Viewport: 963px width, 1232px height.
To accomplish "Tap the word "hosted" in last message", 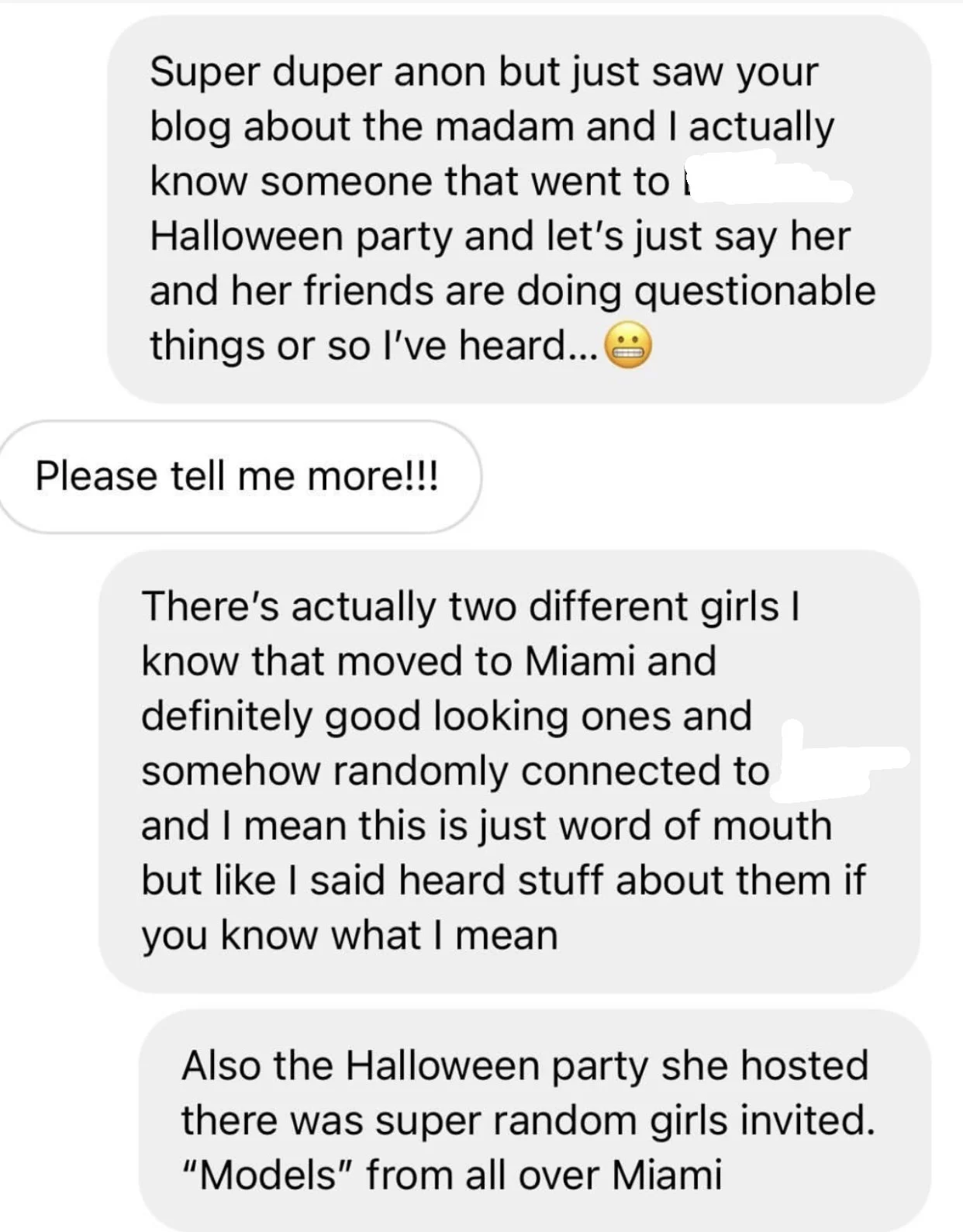I will [x=805, y=1065].
